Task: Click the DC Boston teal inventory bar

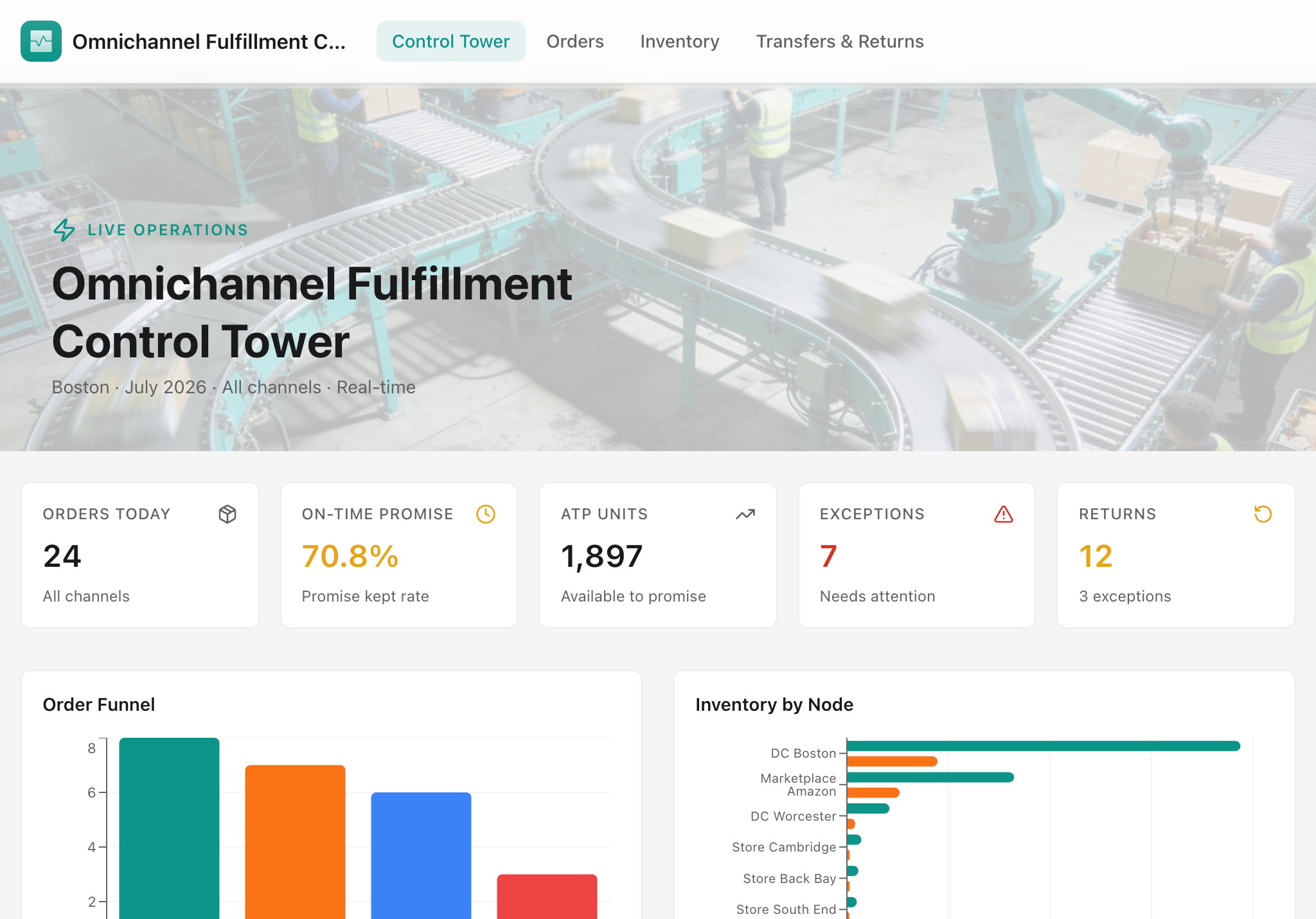Action: 1044,745
